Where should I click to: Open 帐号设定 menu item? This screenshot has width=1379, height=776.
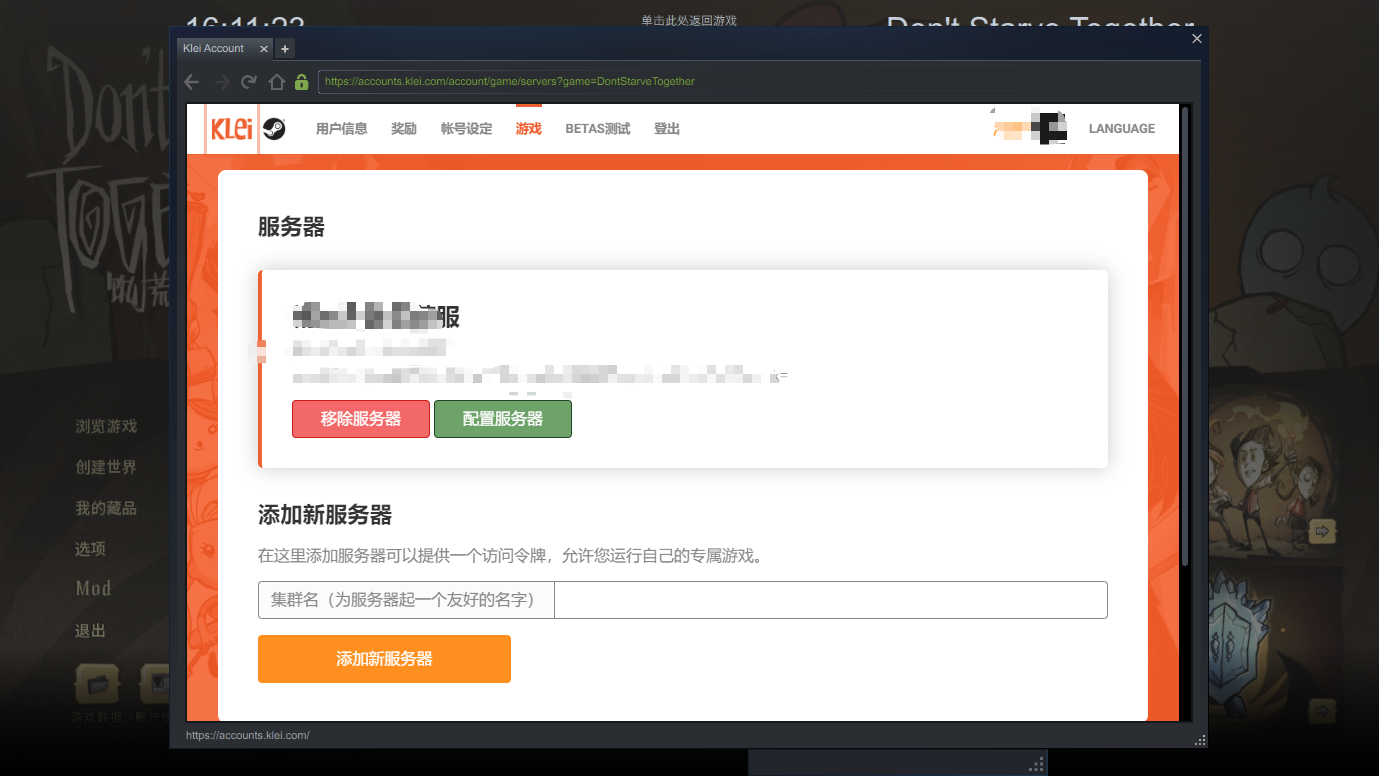pos(466,129)
